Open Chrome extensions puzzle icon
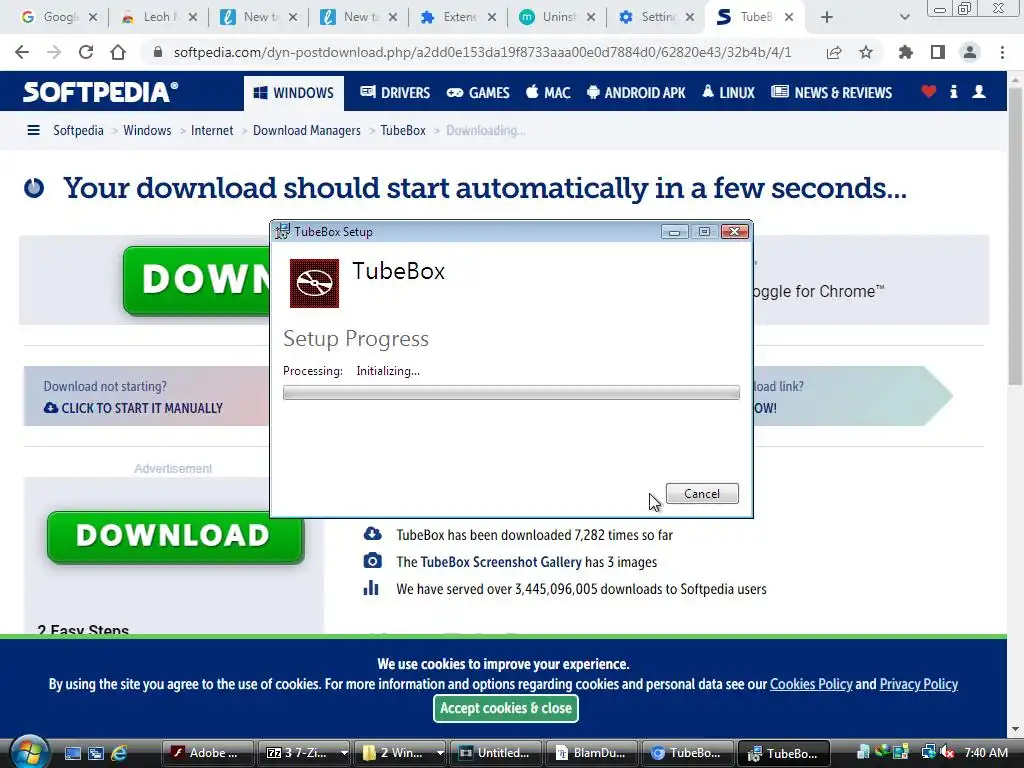 (905, 52)
